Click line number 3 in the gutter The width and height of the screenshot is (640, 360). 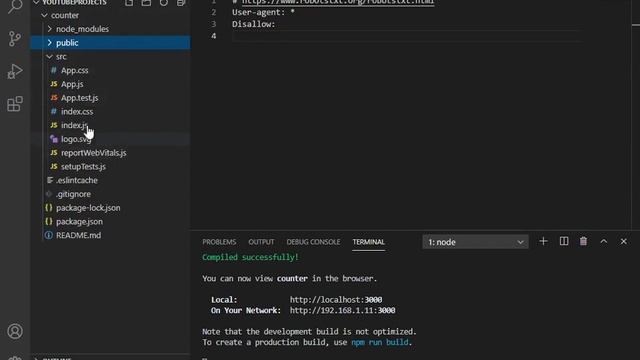[213, 24]
